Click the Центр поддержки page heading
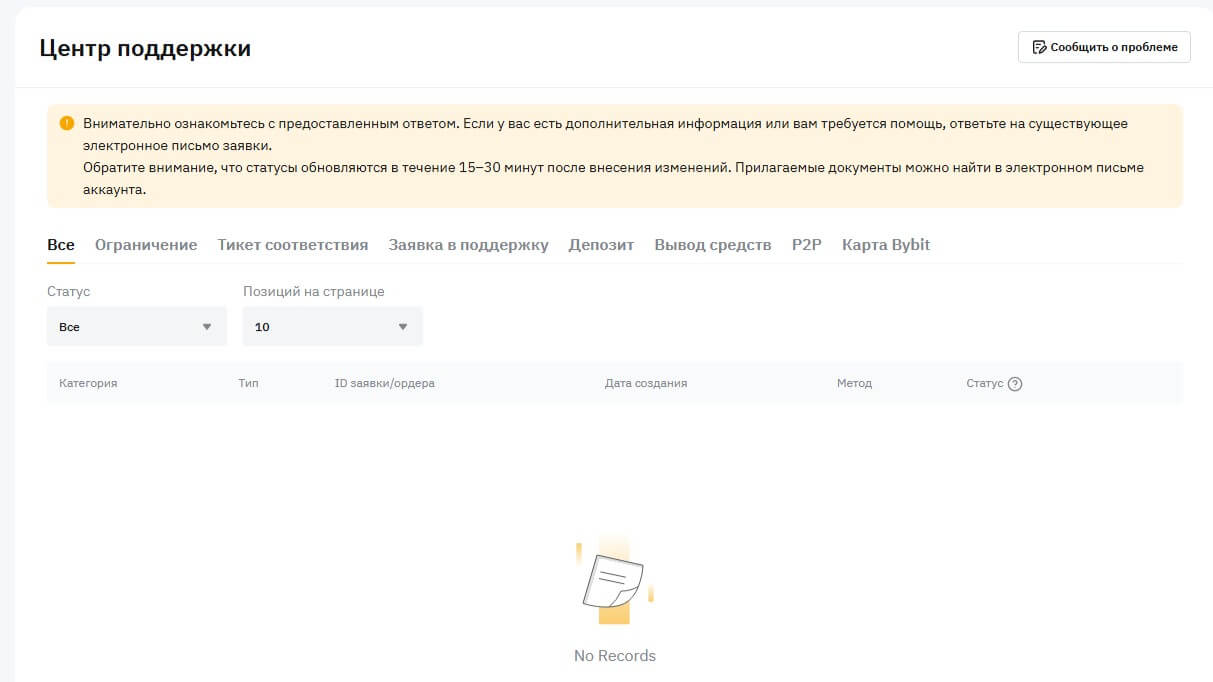The height and width of the screenshot is (682, 1213). (145, 48)
